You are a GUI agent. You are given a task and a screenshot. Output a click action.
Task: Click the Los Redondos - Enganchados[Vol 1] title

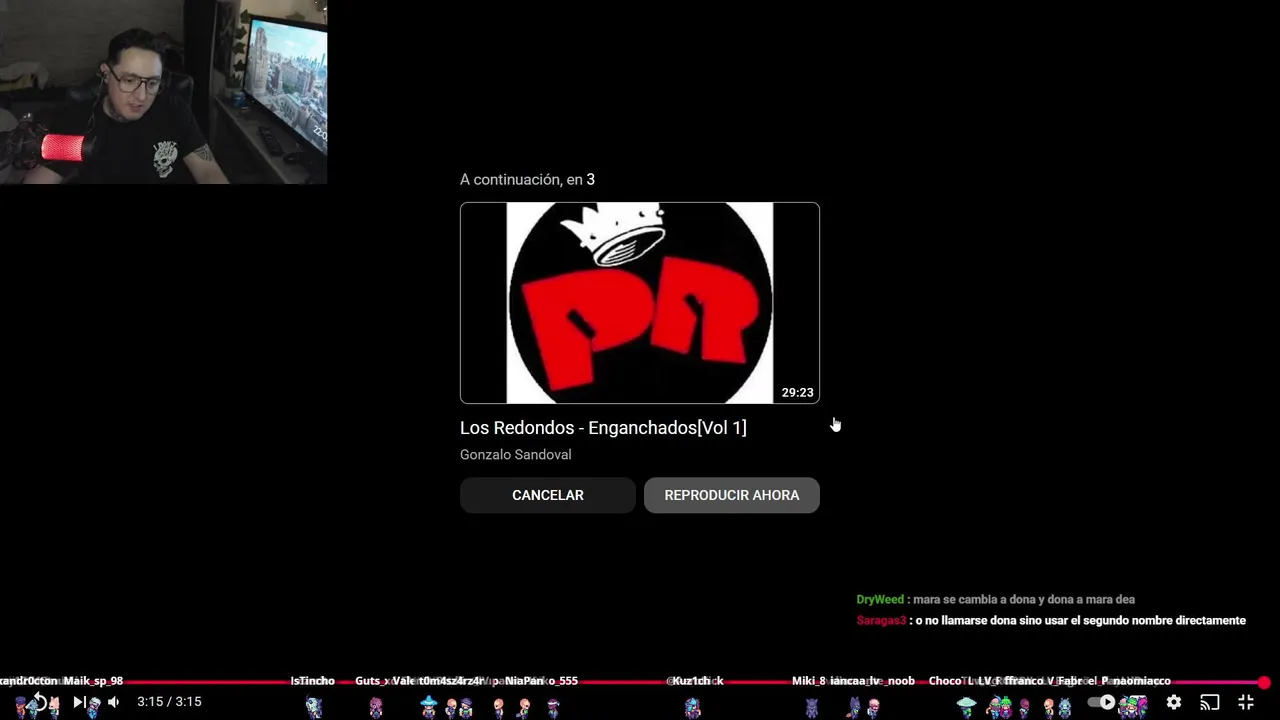[x=603, y=428]
